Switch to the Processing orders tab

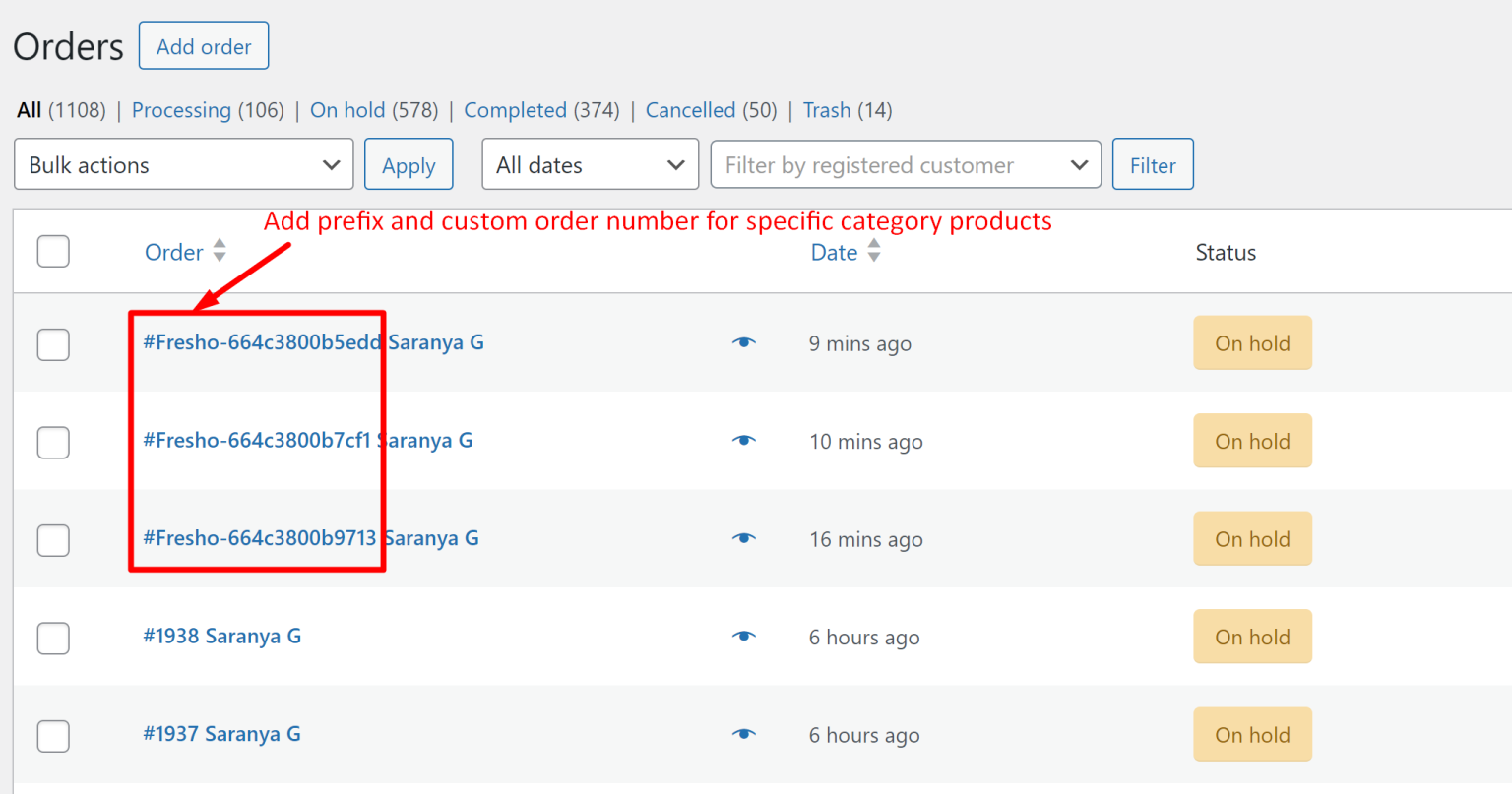click(181, 110)
